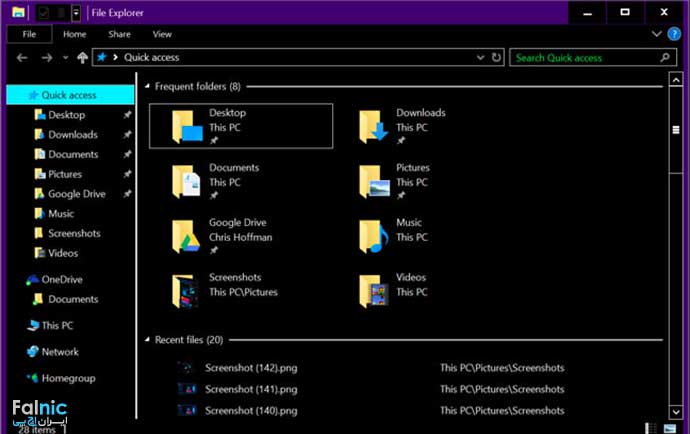Switch to details view in status bar

tap(652, 428)
